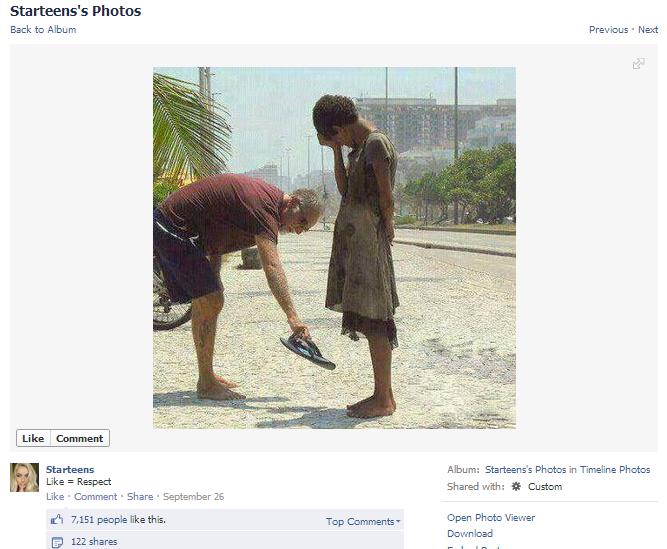Open the 122 shares list
The image size is (667, 549).
(94, 542)
